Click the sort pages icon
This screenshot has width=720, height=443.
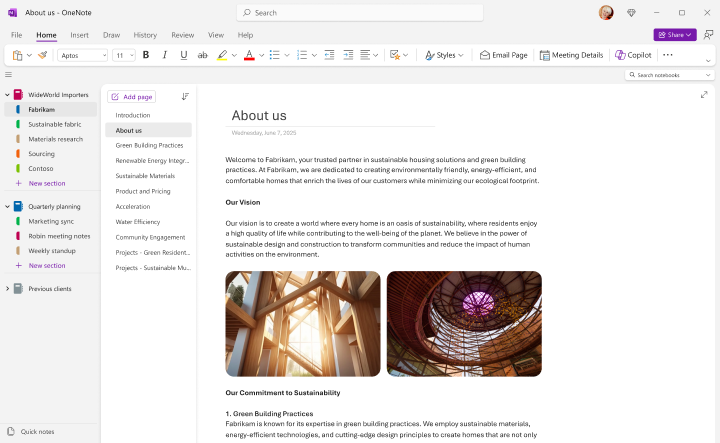(x=185, y=96)
